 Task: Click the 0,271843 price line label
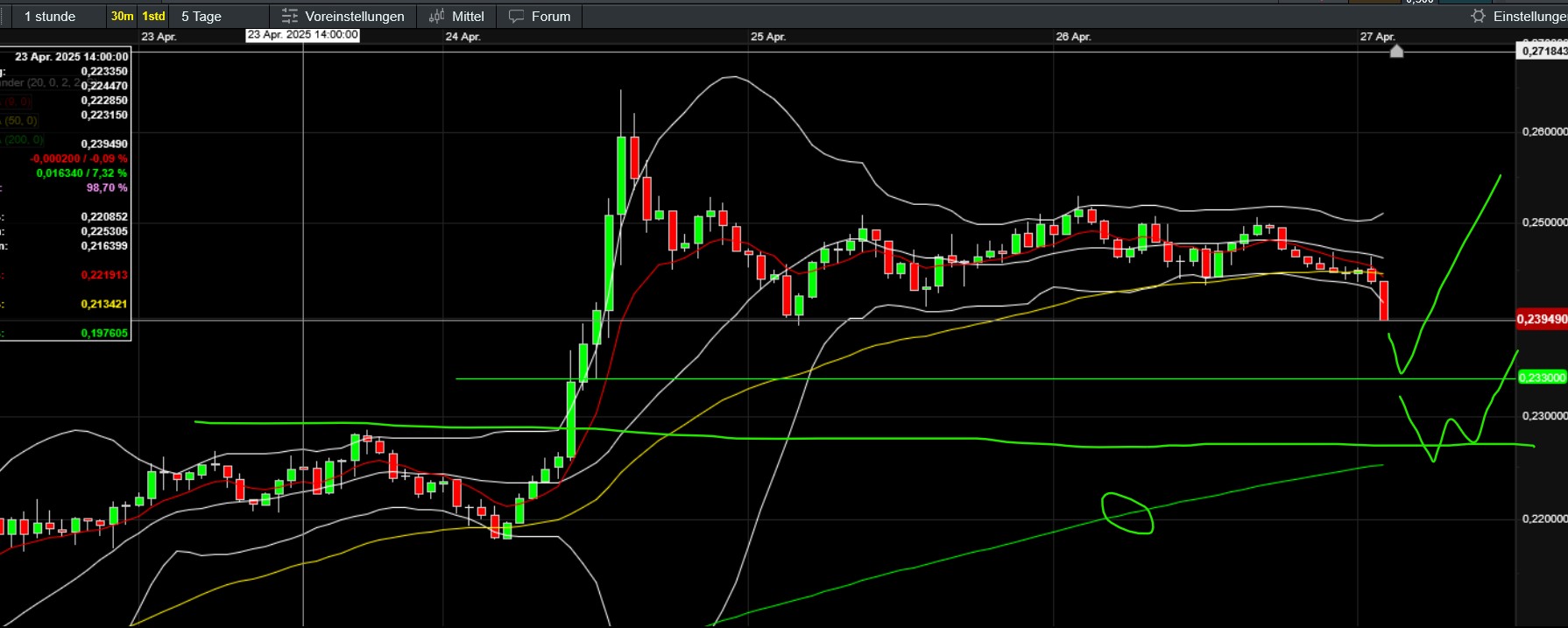coord(1543,51)
